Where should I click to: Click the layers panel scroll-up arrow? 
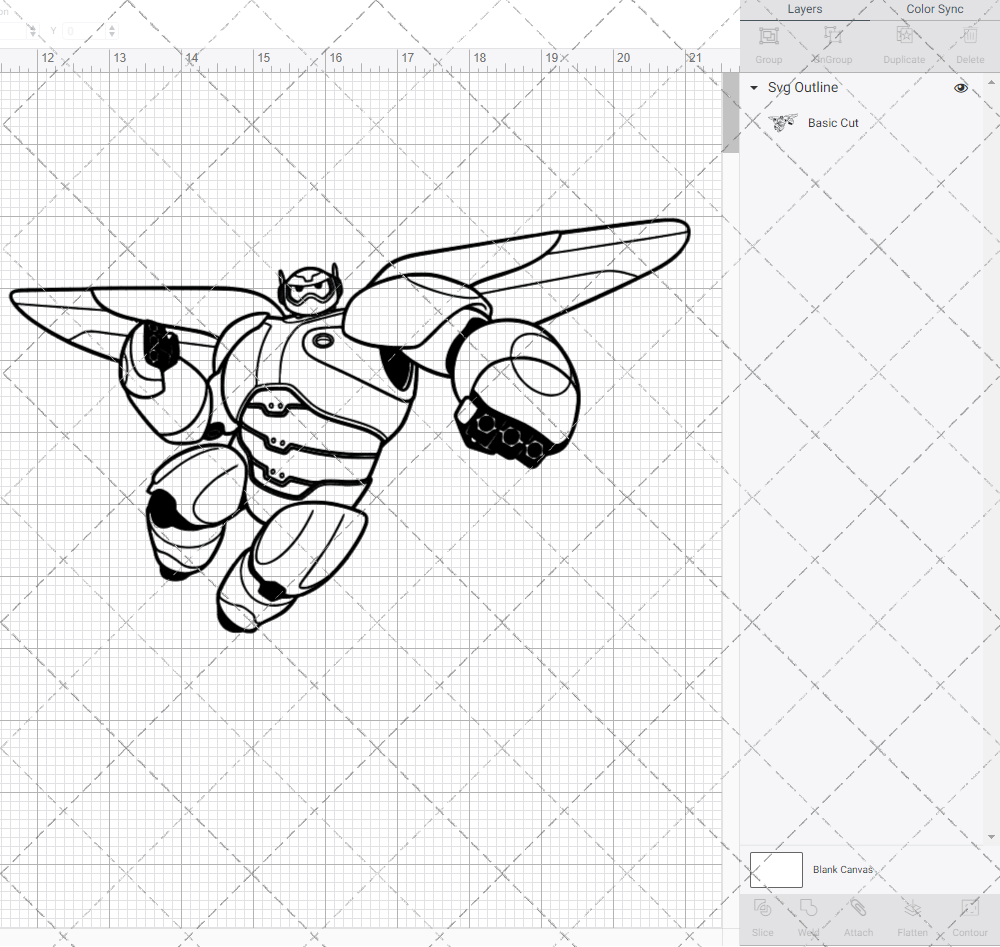[990, 83]
